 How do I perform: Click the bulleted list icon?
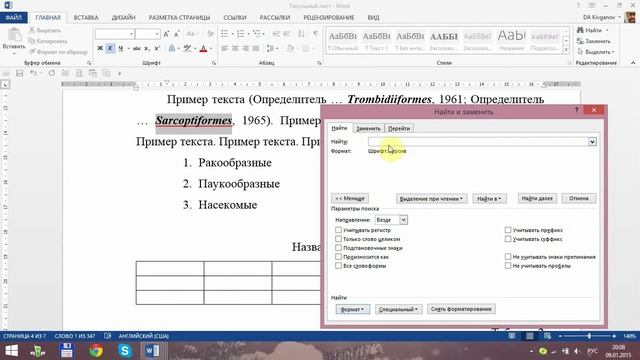(224, 34)
